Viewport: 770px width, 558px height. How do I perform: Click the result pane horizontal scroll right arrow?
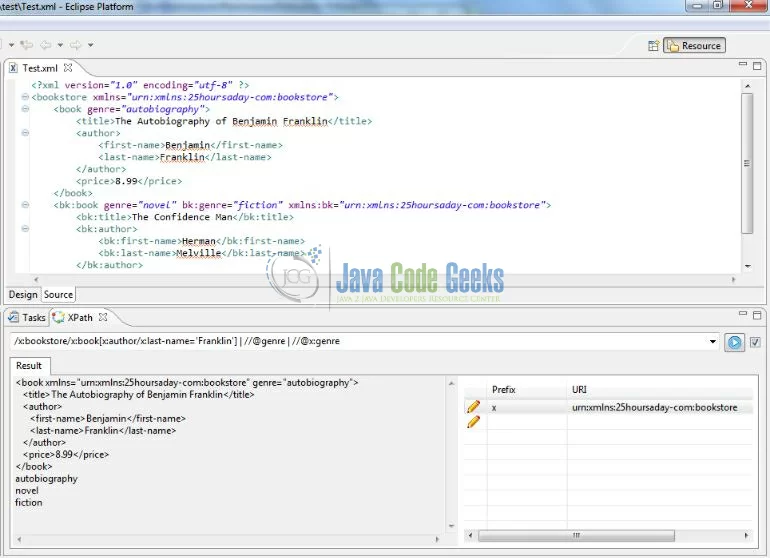[x=437, y=539]
